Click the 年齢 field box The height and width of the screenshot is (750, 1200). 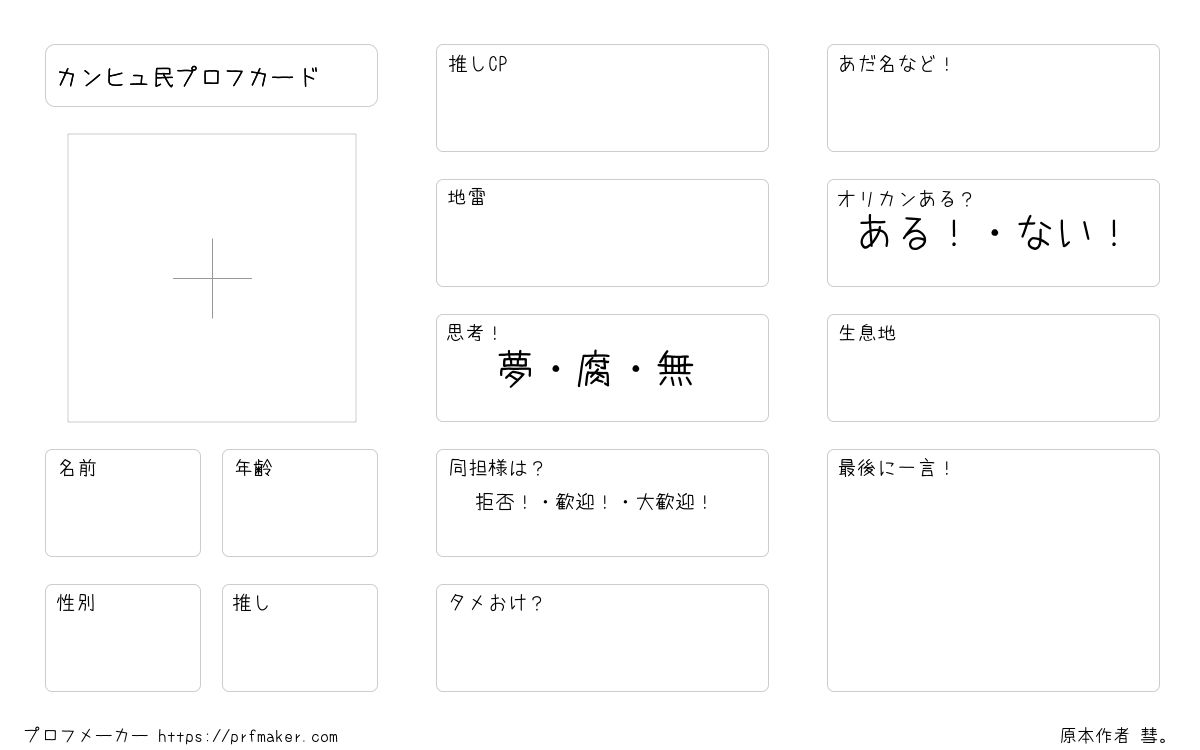point(300,503)
